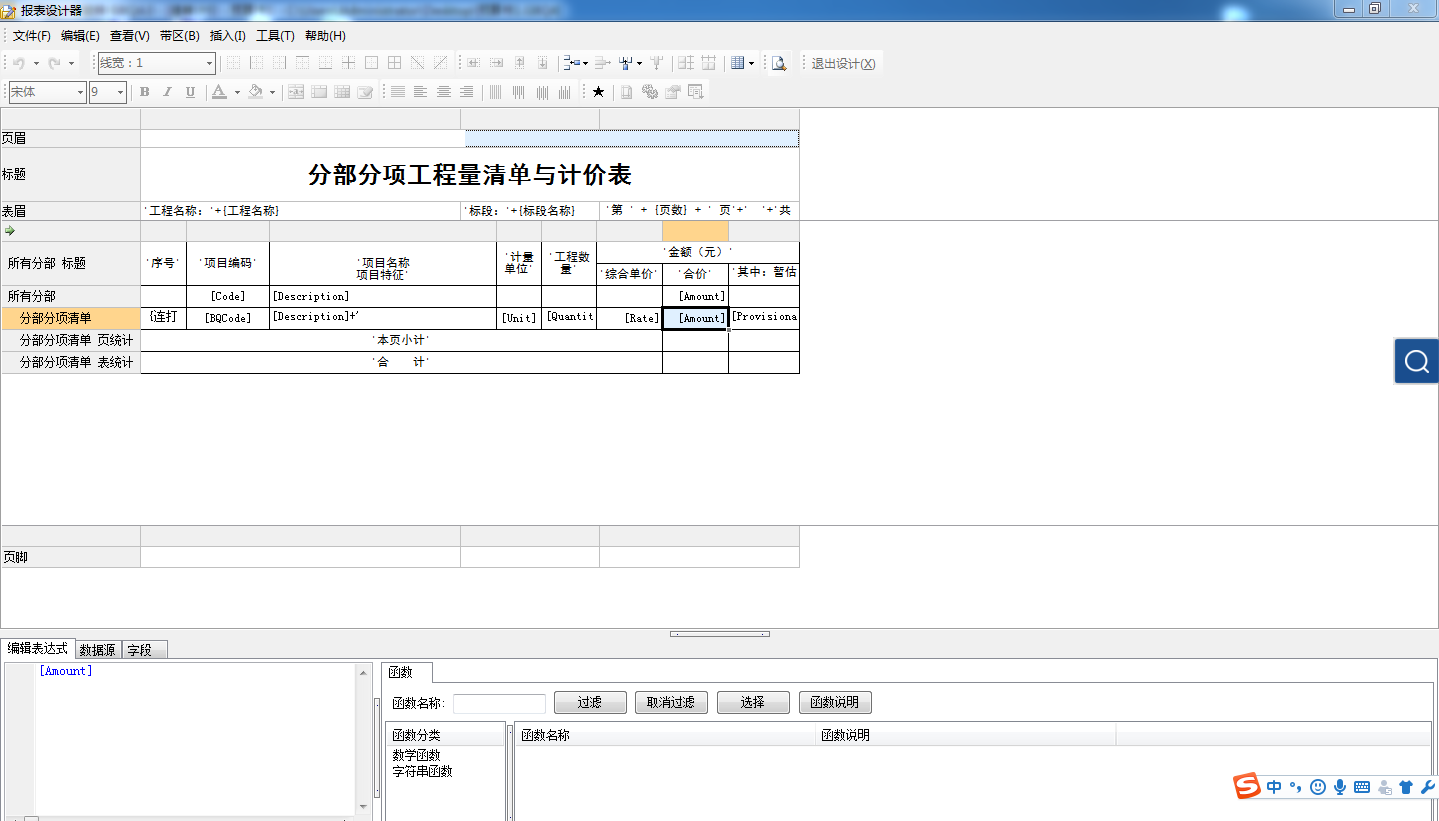1439x821 pixels.
Task: Click the 过滤 button
Action: pyautogui.click(x=590, y=702)
